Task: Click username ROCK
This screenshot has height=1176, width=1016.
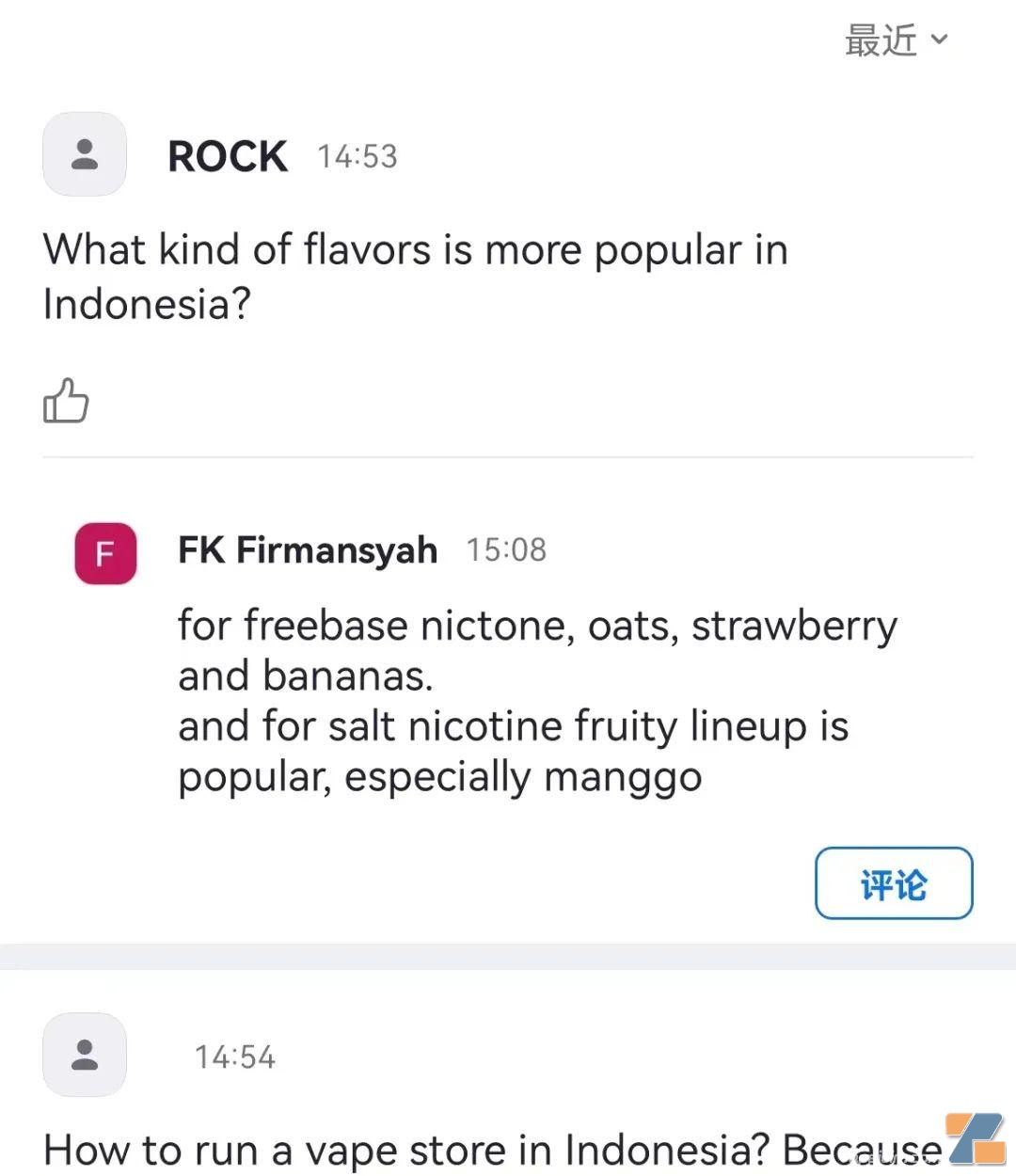Action: coord(226,155)
